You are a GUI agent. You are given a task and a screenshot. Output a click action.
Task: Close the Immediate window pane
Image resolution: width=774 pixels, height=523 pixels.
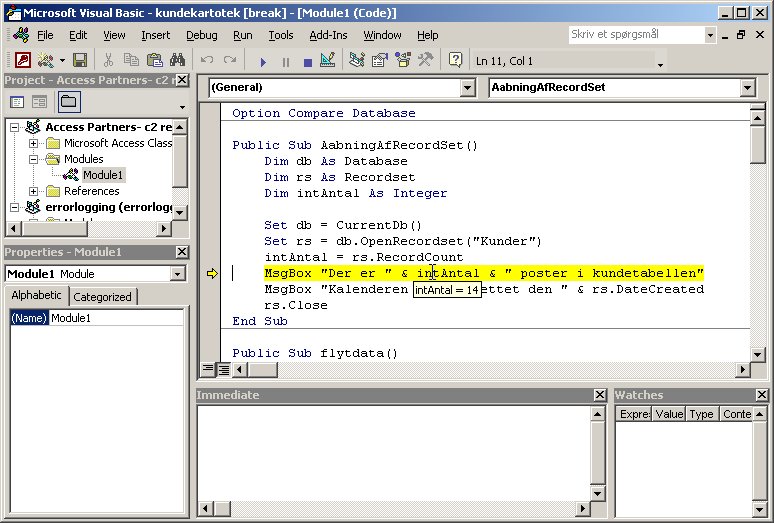click(x=599, y=395)
